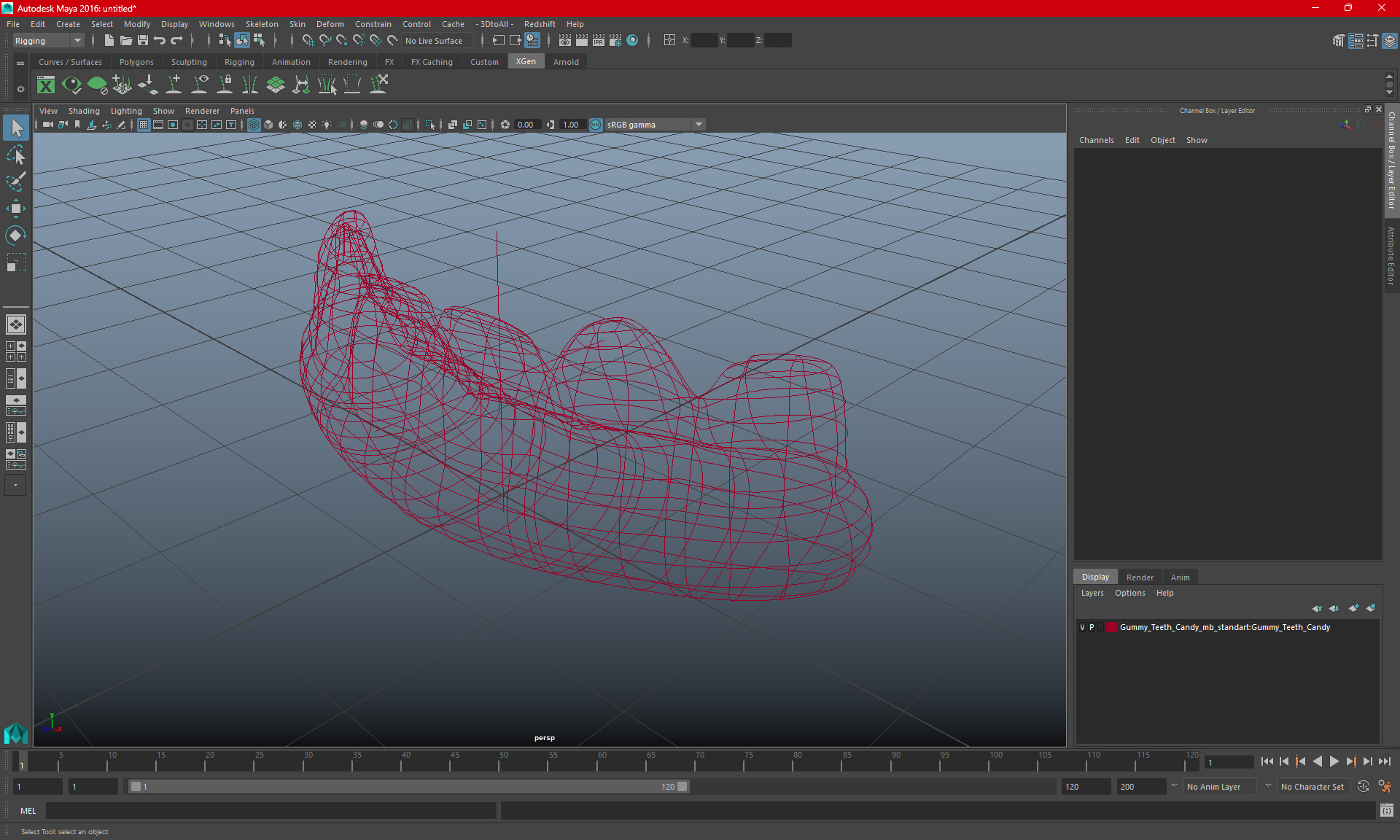The height and width of the screenshot is (840, 1400).
Task: Open the Attribute Editor side tab
Action: pos(1391,255)
